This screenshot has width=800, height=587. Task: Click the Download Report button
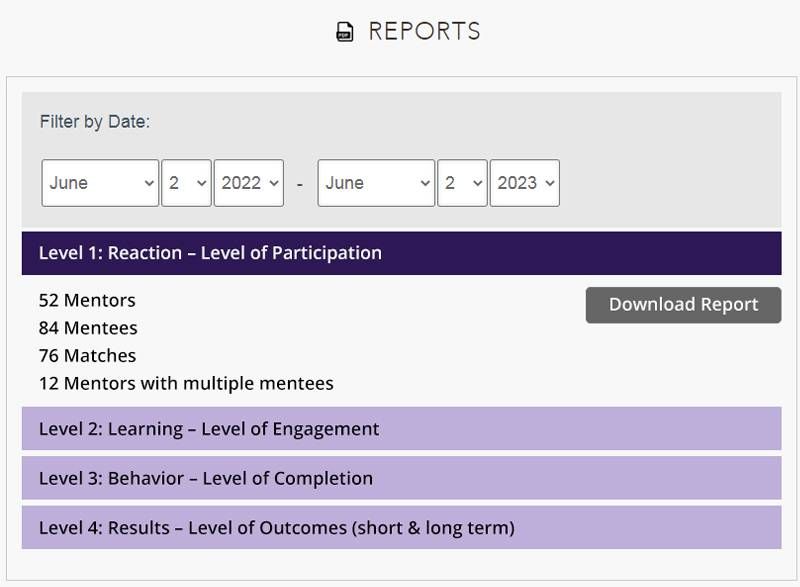click(683, 305)
